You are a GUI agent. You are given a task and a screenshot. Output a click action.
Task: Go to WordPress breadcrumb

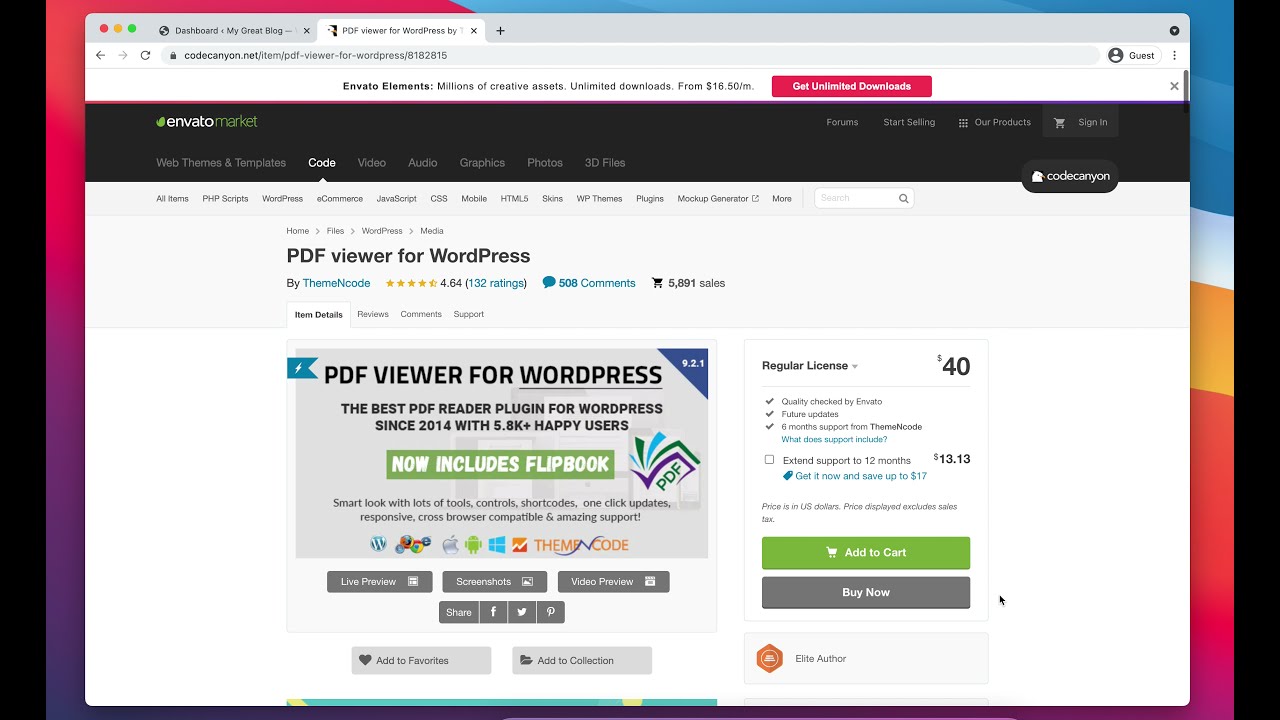pos(382,231)
